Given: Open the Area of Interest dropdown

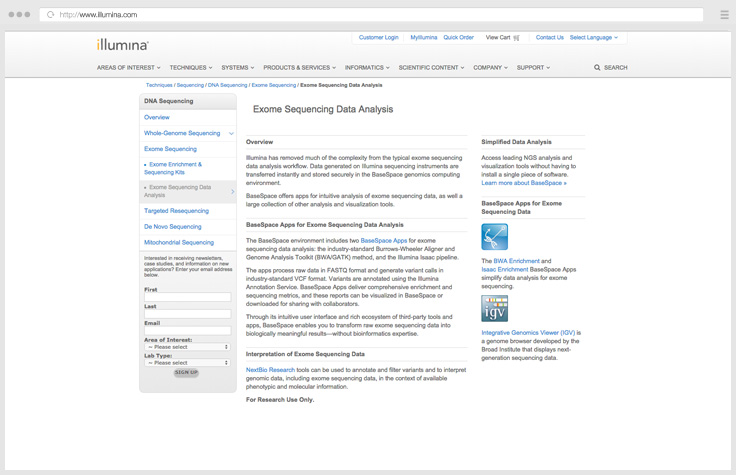Looking at the screenshot, I should pos(187,347).
